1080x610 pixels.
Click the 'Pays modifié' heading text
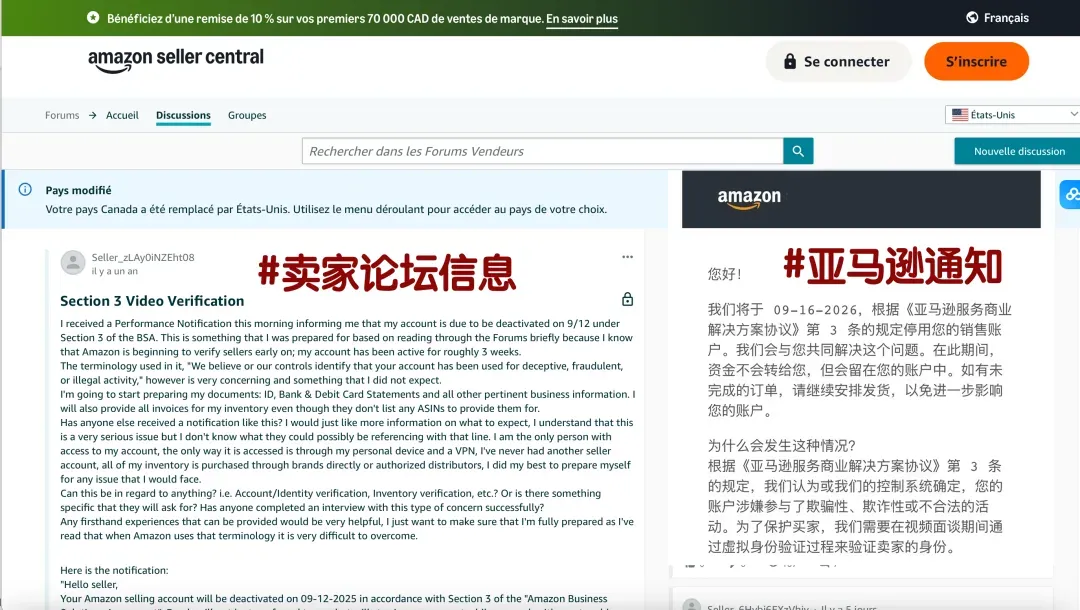click(79, 190)
